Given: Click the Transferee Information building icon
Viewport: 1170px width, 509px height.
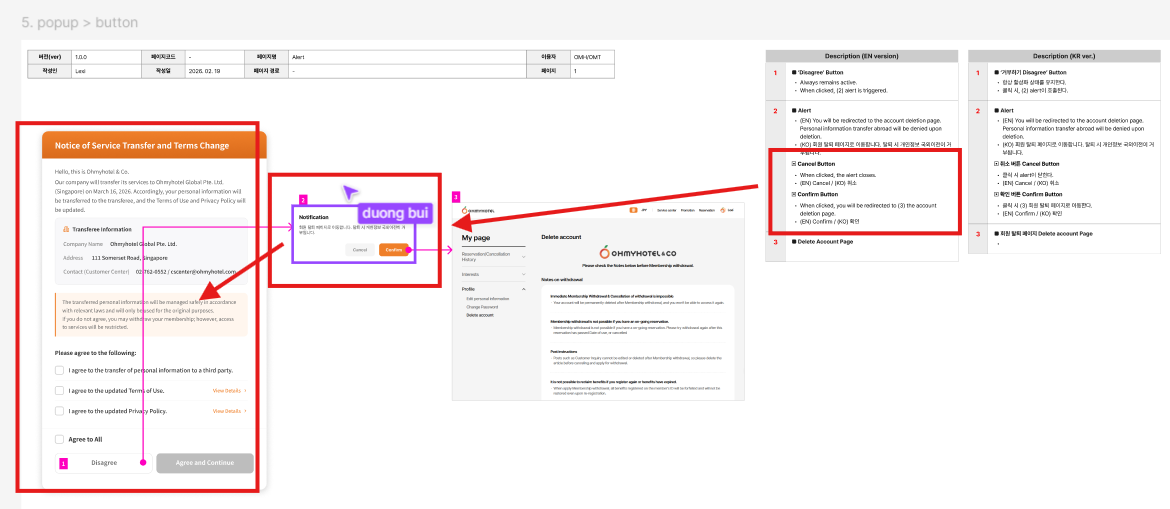Looking at the screenshot, I should tap(66, 229).
